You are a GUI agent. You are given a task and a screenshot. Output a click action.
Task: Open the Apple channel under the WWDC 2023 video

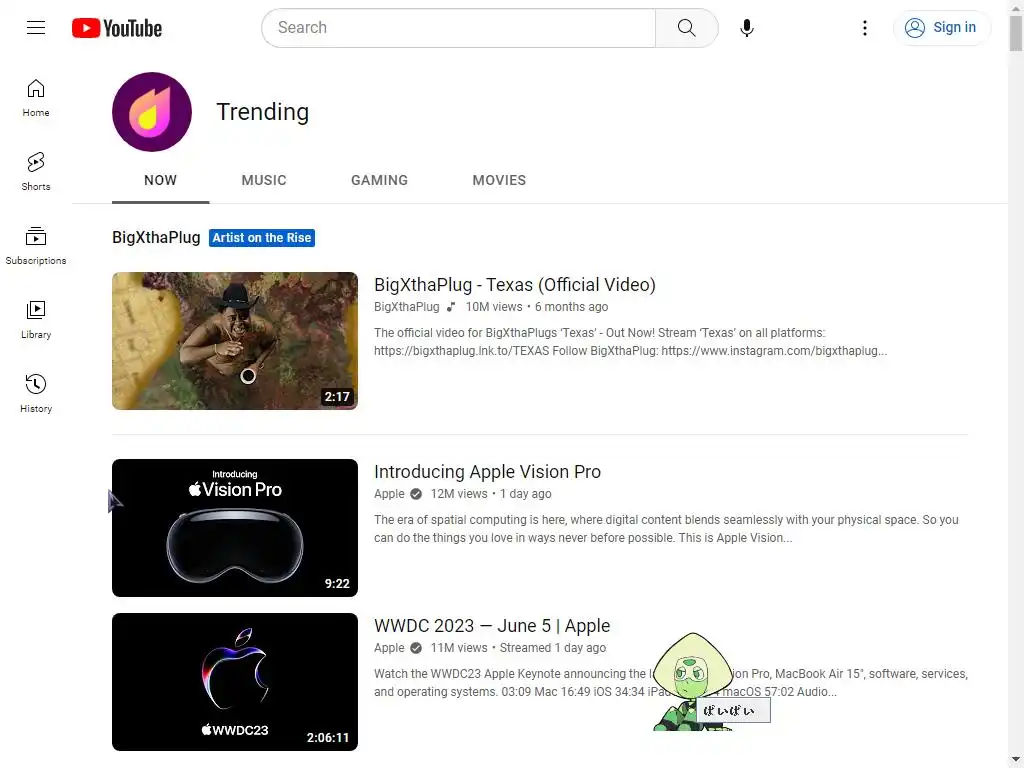pyautogui.click(x=389, y=648)
